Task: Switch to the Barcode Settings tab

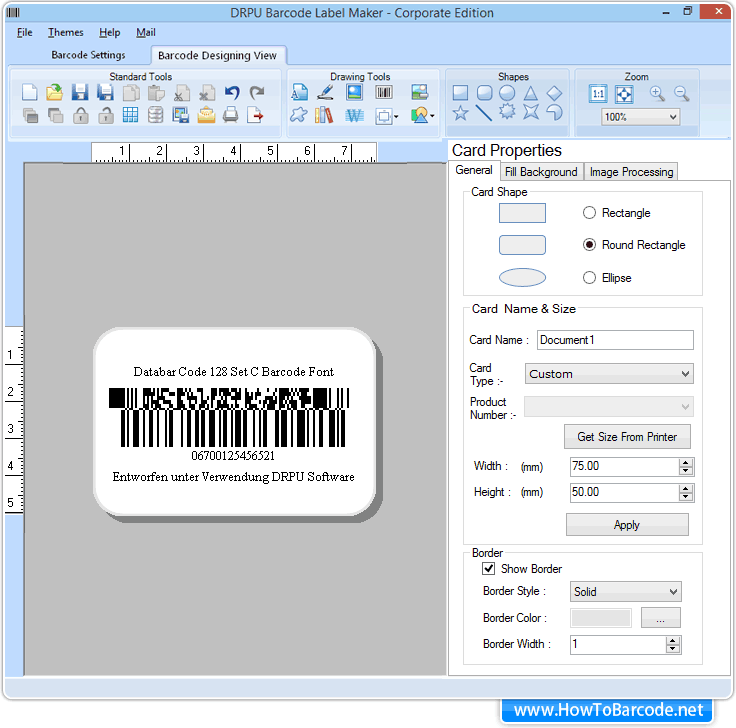Action: [88, 55]
